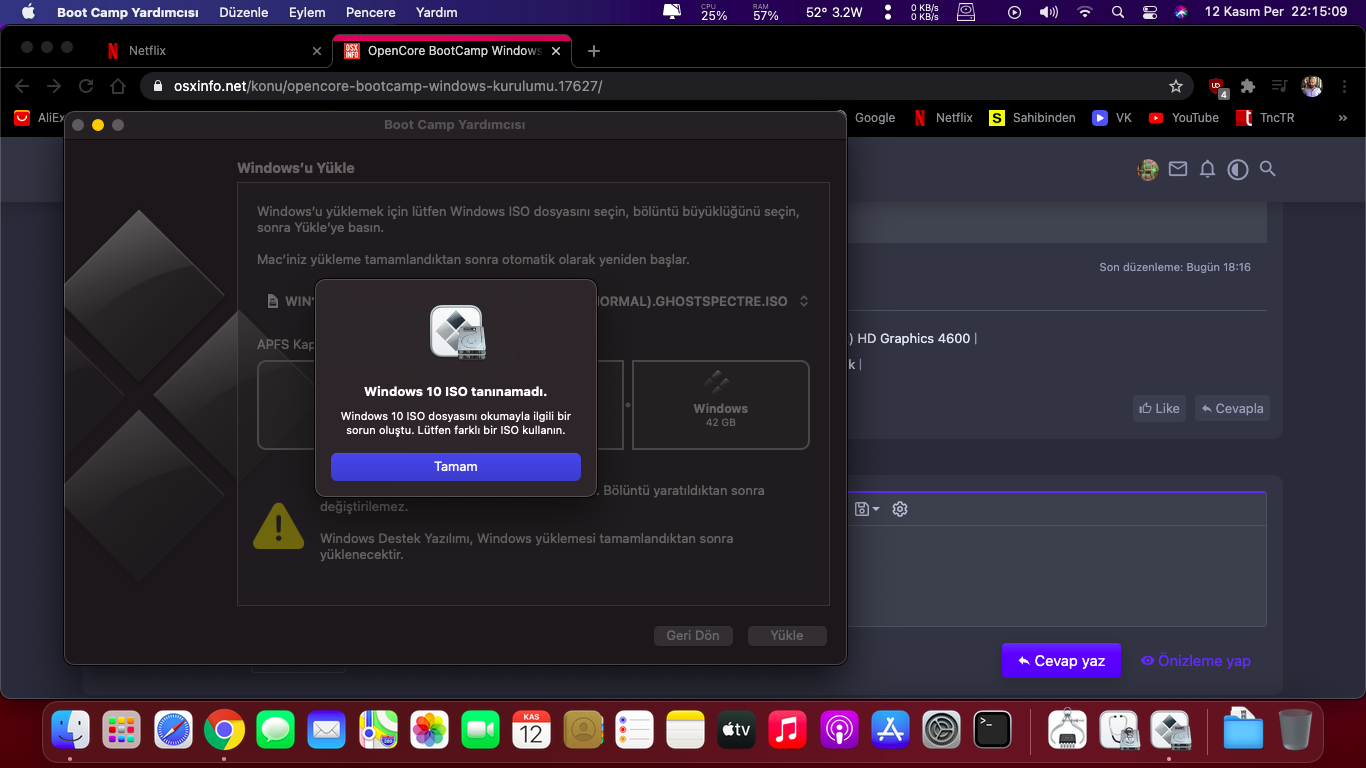Open the forum notifications bell
Screen dimensions: 1366x768
(1207, 170)
